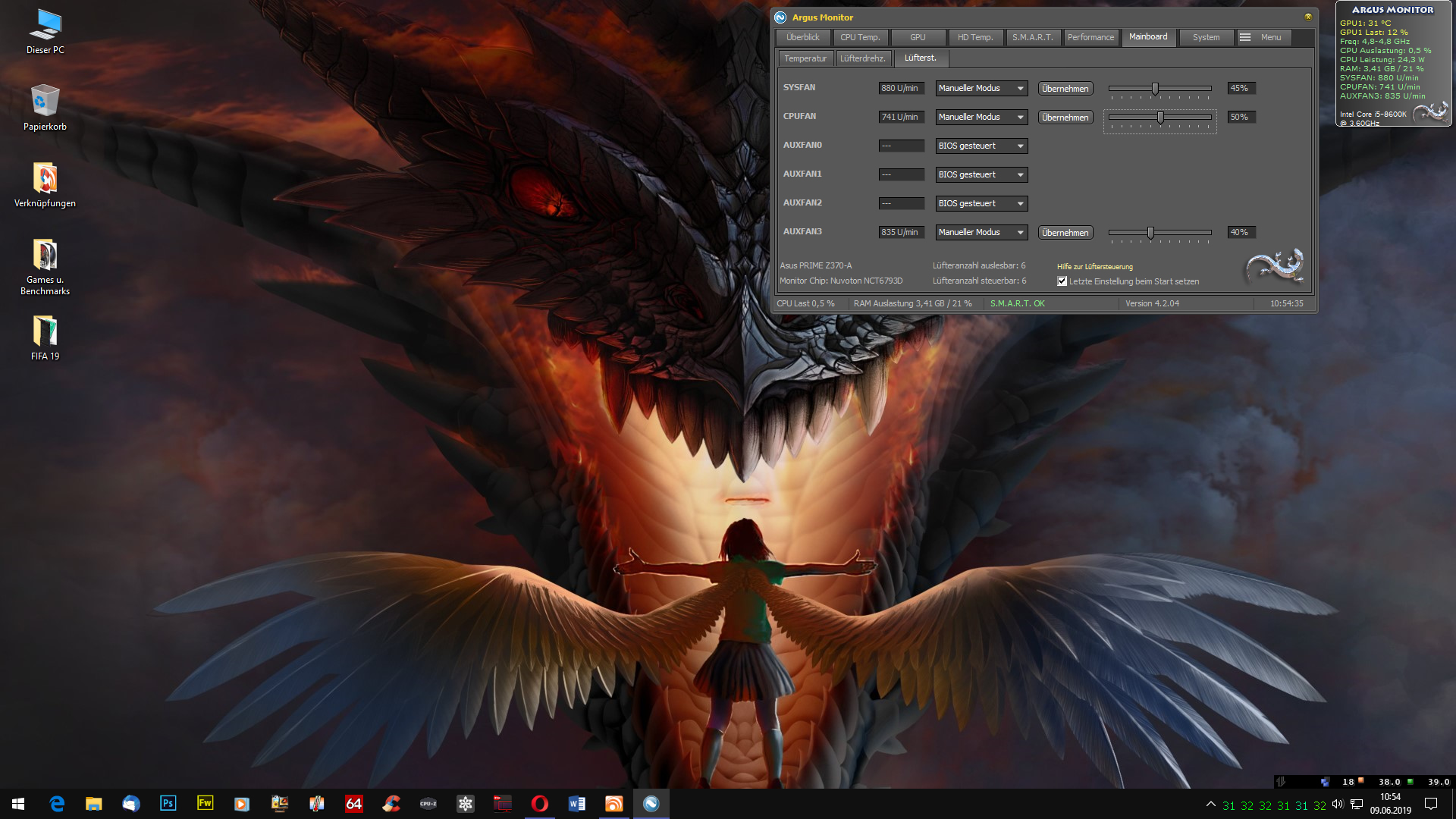Open the snowflake fan app in taskbar

466,804
